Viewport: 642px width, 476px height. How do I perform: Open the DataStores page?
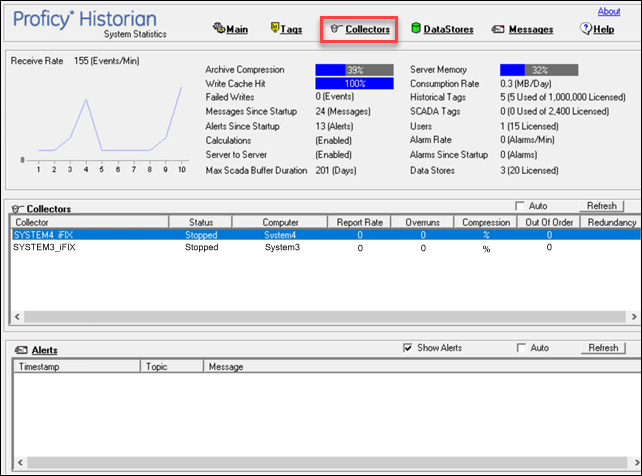click(448, 29)
